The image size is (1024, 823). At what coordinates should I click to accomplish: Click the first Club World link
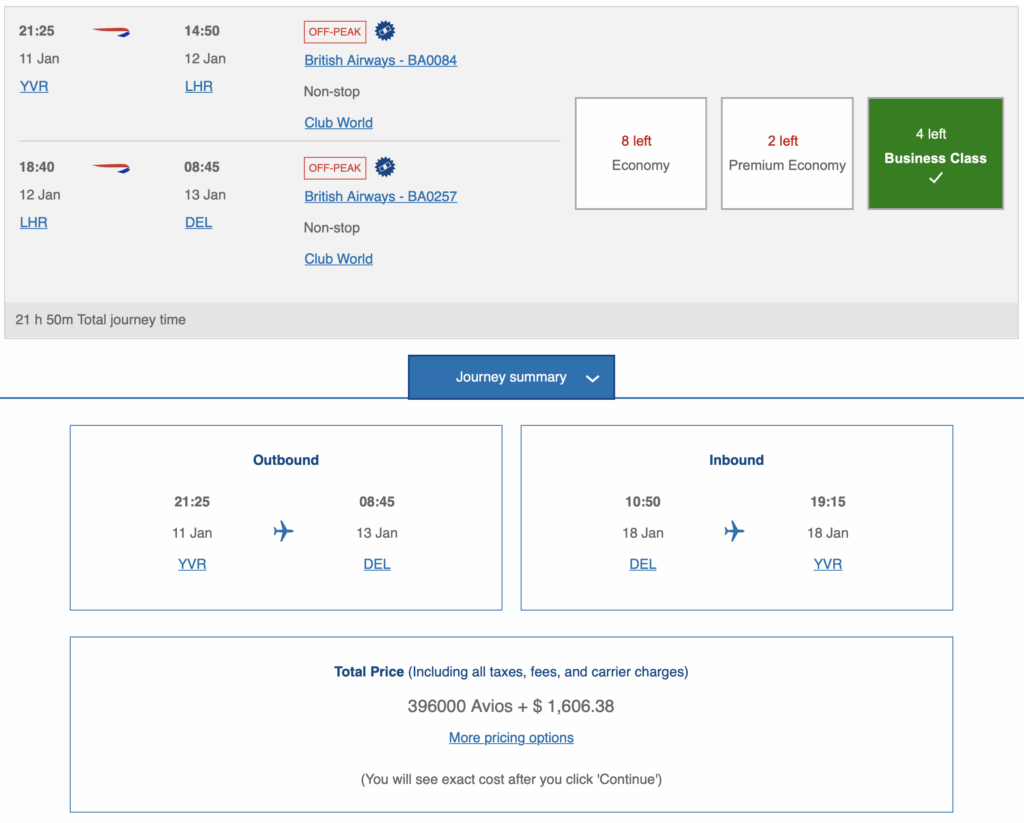point(338,123)
